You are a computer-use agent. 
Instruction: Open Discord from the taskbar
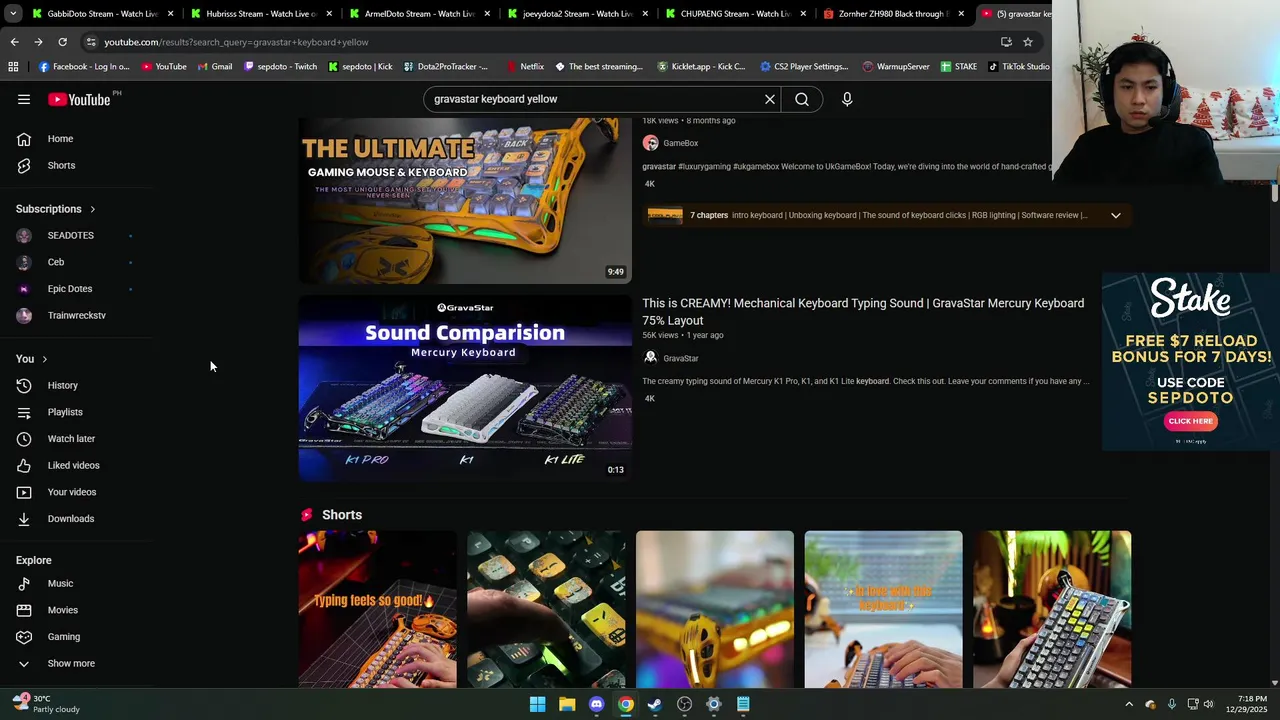coord(596,704)
